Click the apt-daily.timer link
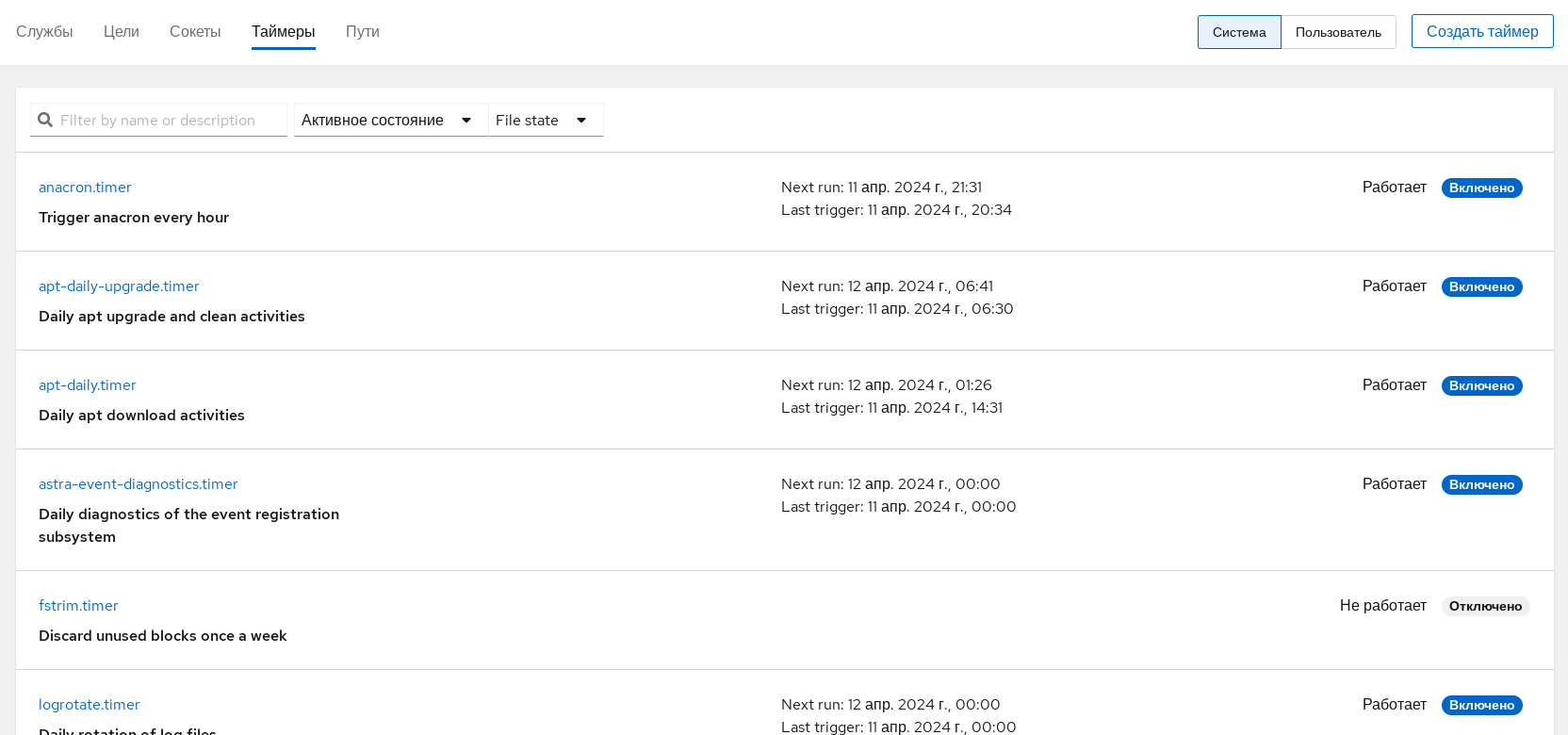The width and height of the screenshot is (1568, 735). click(88, 385)
